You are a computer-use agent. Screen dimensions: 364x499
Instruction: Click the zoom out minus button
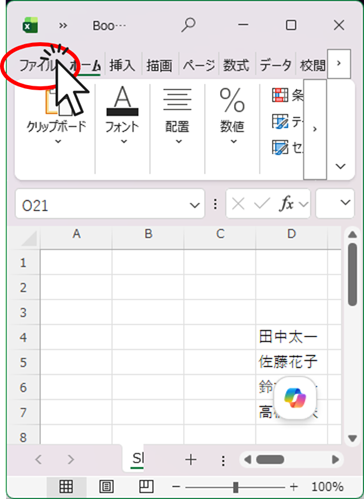tap(176, 487)
